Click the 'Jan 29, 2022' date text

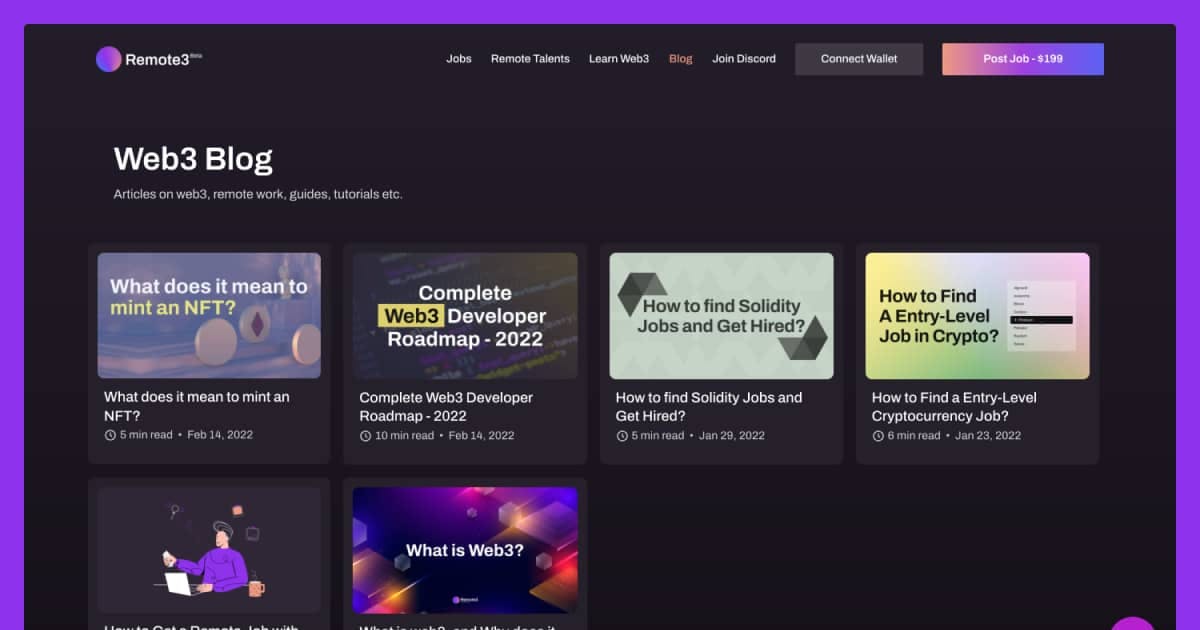tap(732, 436)
